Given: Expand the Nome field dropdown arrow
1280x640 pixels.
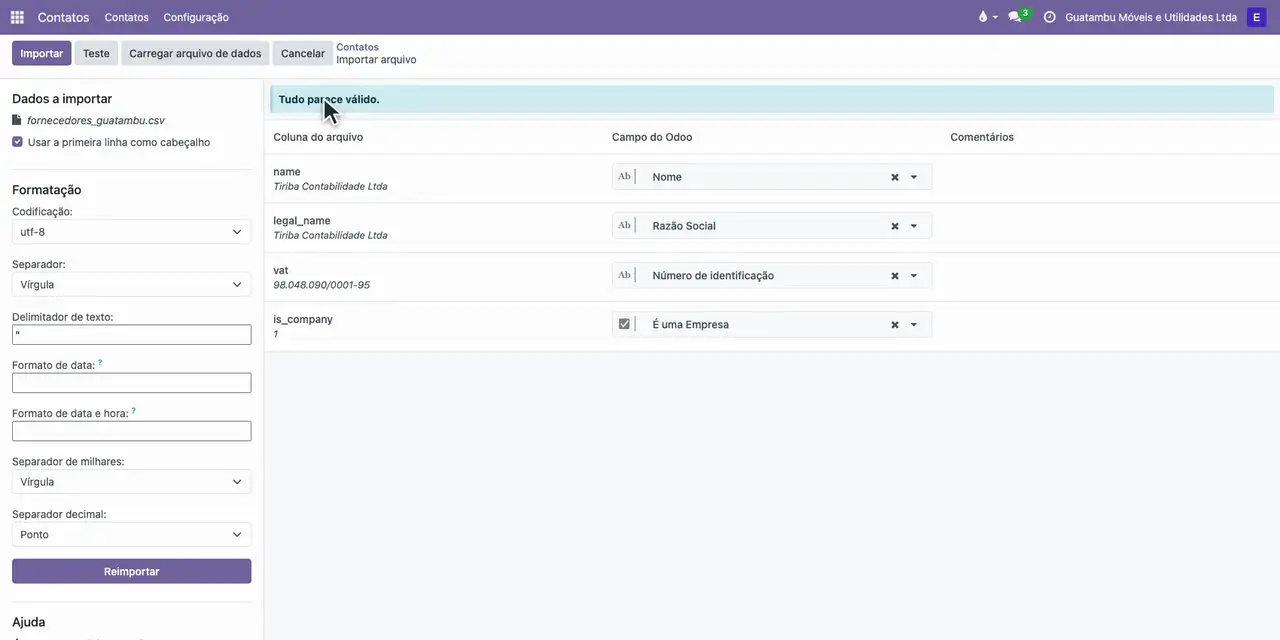Looking at the screenshot, I should (x=914, y=177).
